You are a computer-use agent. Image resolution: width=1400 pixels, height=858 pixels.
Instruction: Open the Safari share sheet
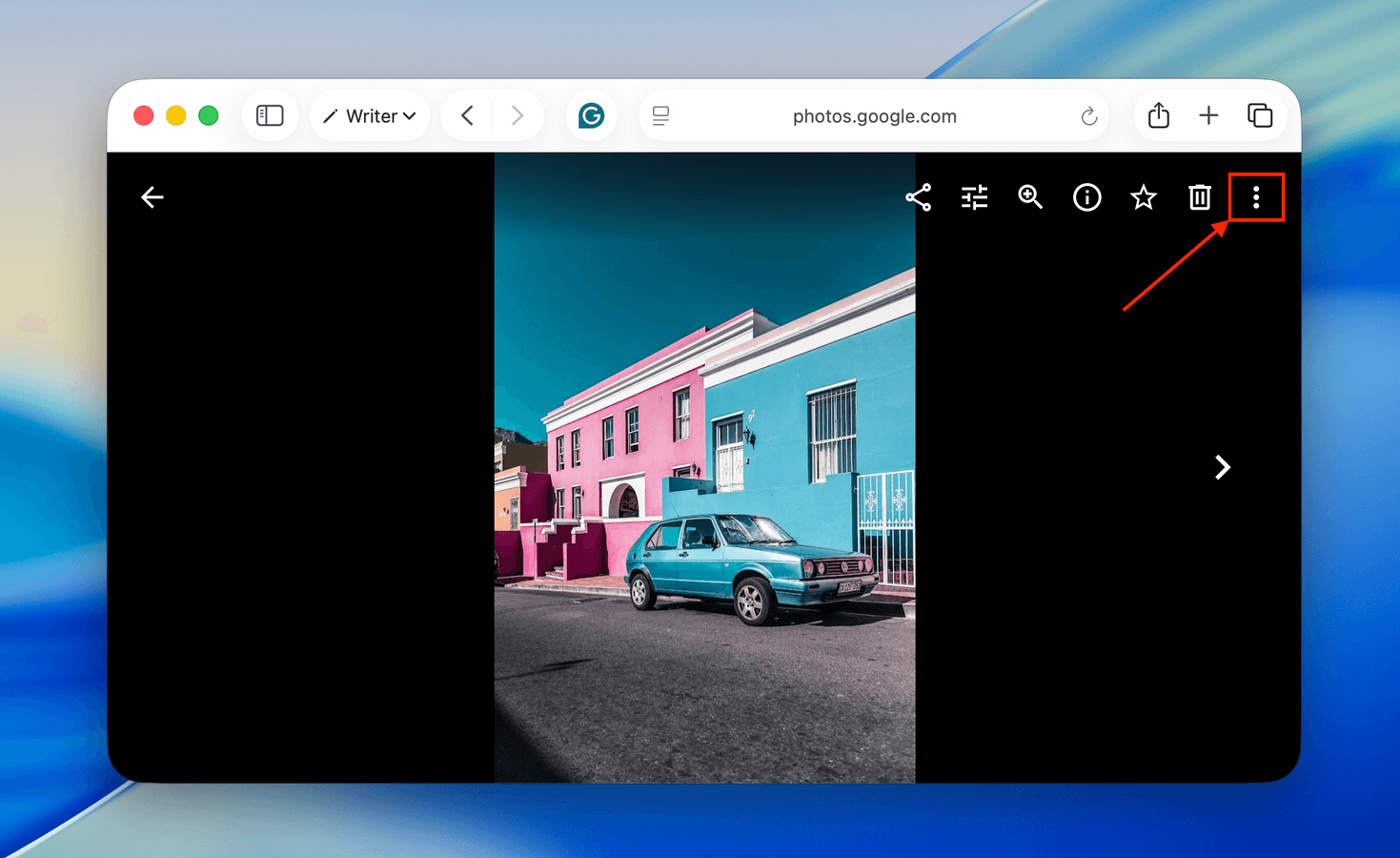click(1158, 116)
